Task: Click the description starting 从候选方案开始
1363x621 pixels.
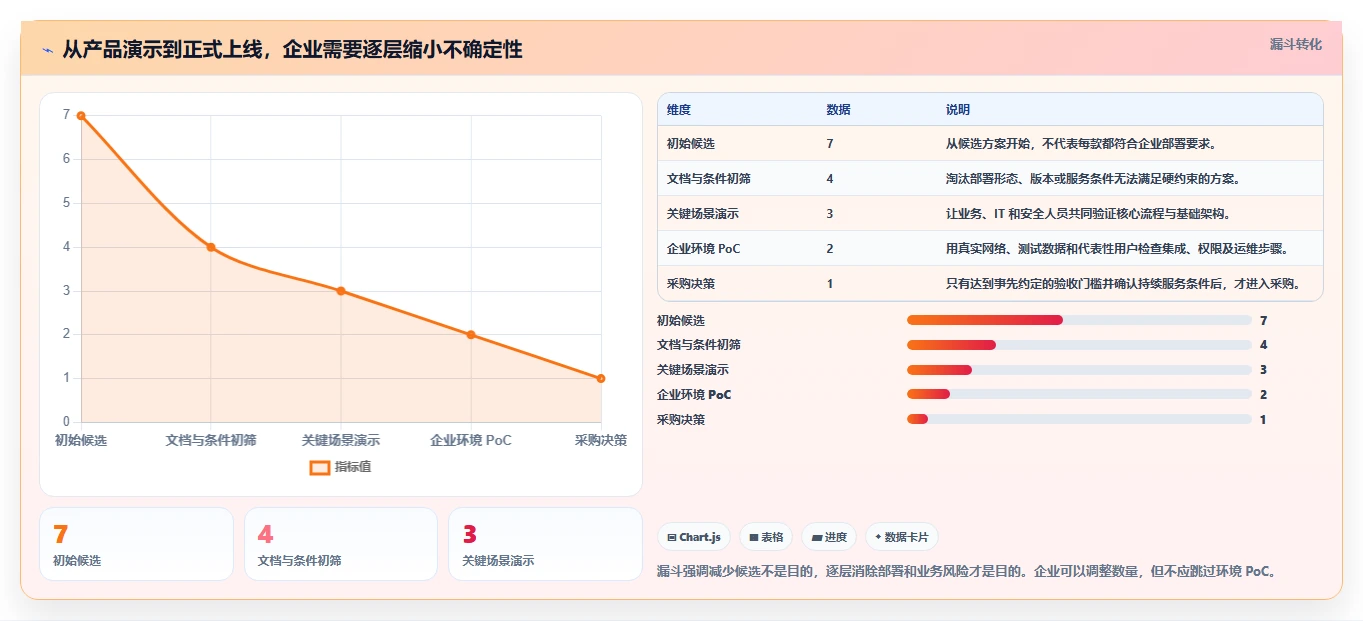Action: (x=1081, y=144)
